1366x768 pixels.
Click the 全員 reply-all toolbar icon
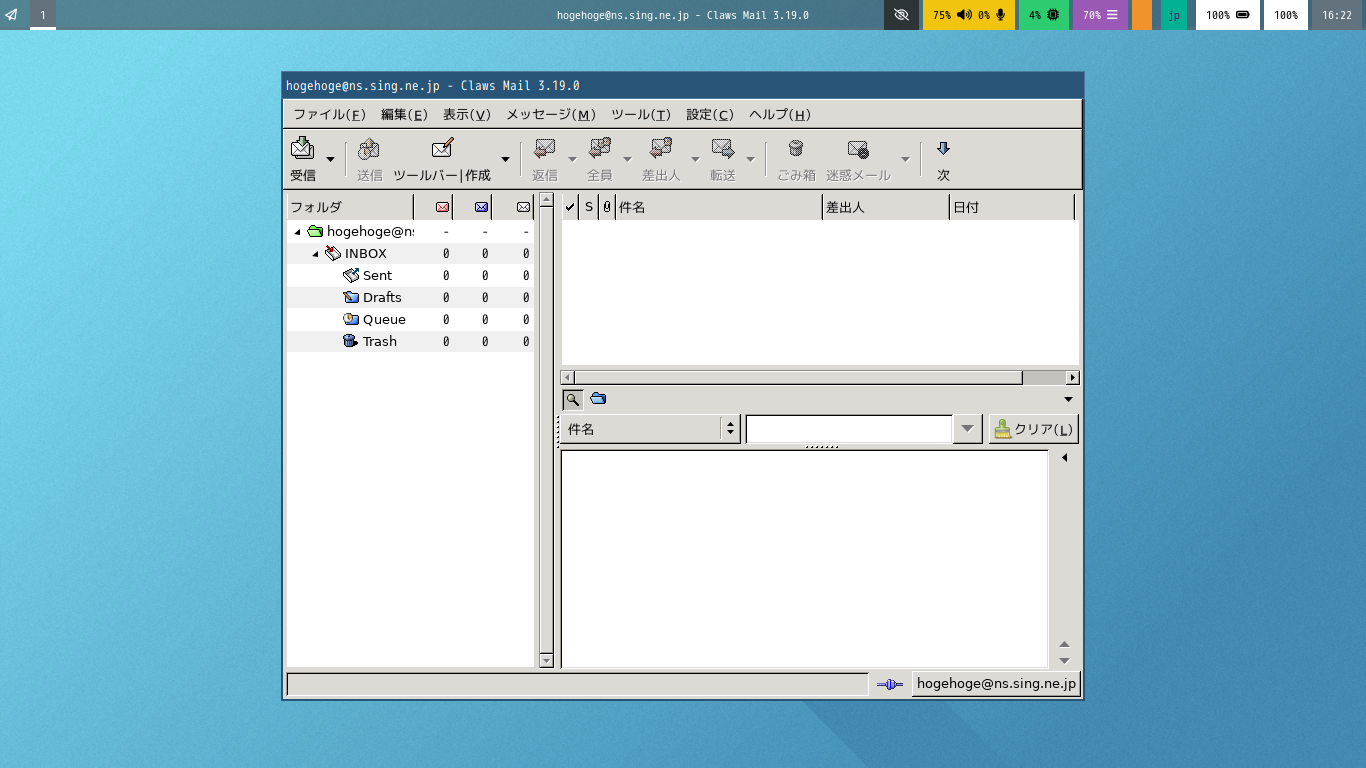599,149
